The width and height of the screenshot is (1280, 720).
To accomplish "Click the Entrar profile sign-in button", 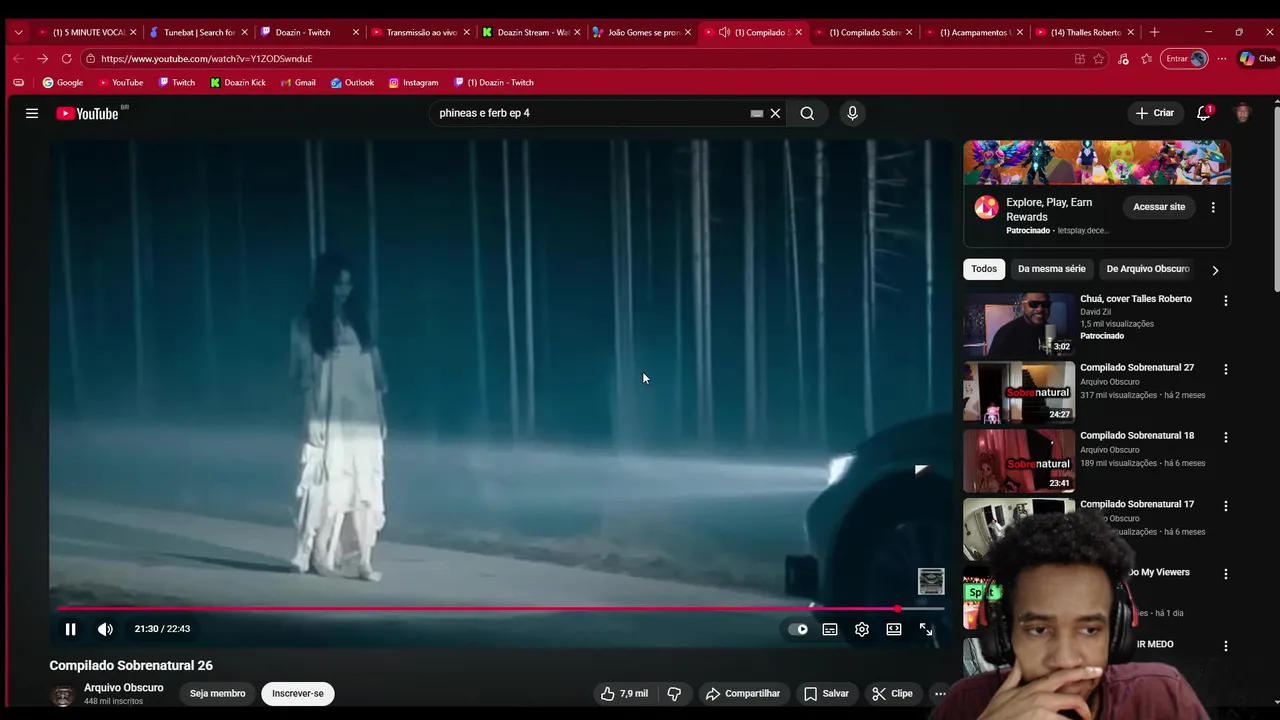I will click(x=1186, y=59).
